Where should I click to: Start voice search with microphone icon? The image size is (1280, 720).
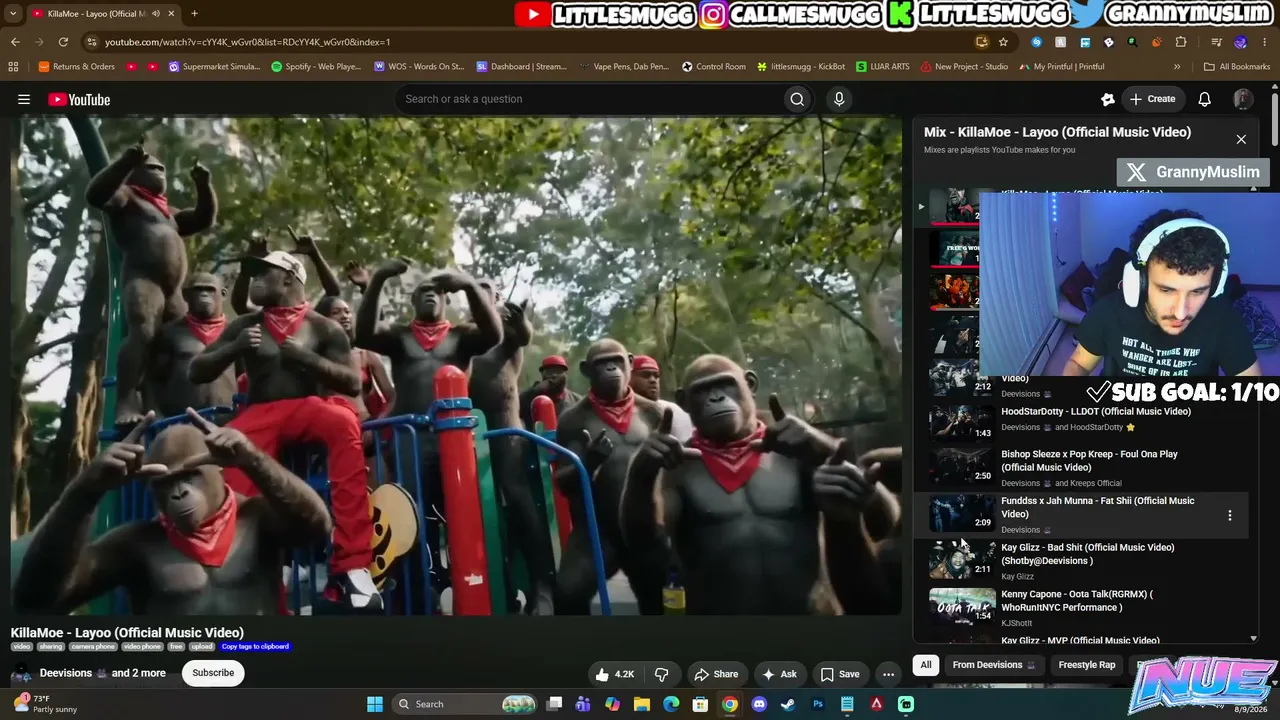[839, 99]
